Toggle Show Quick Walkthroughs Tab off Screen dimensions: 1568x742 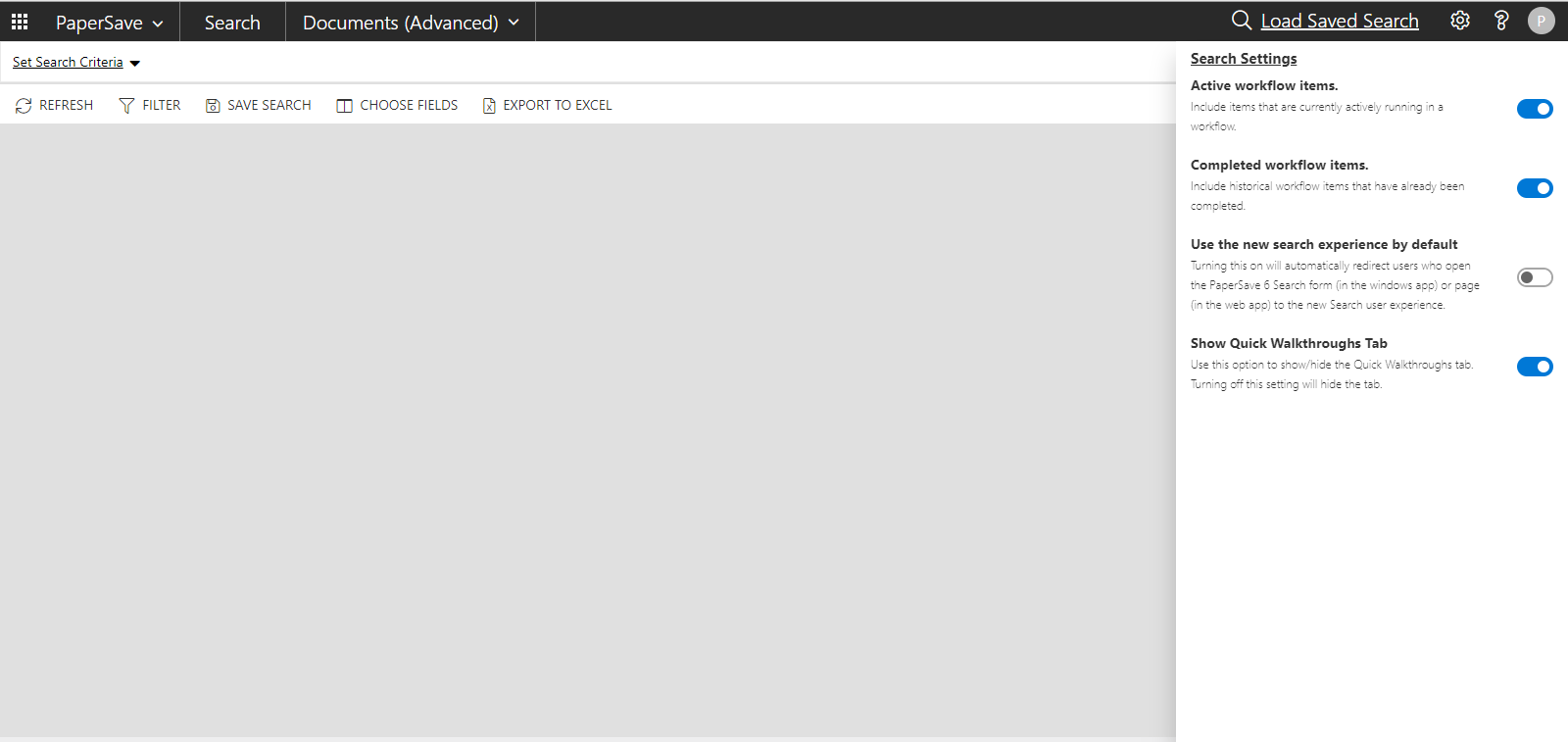(x=1534, y=367)
